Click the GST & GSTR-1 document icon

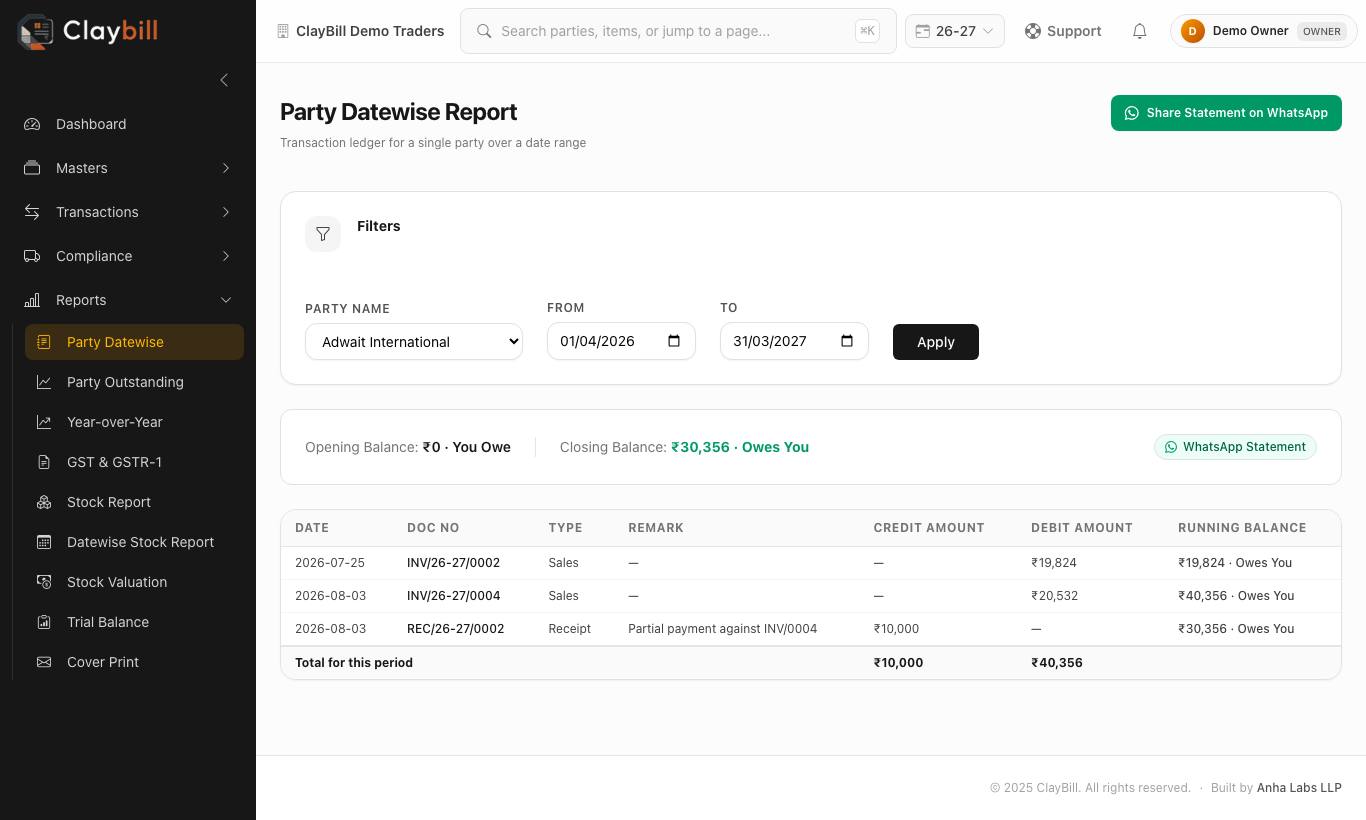pos(44,462)
